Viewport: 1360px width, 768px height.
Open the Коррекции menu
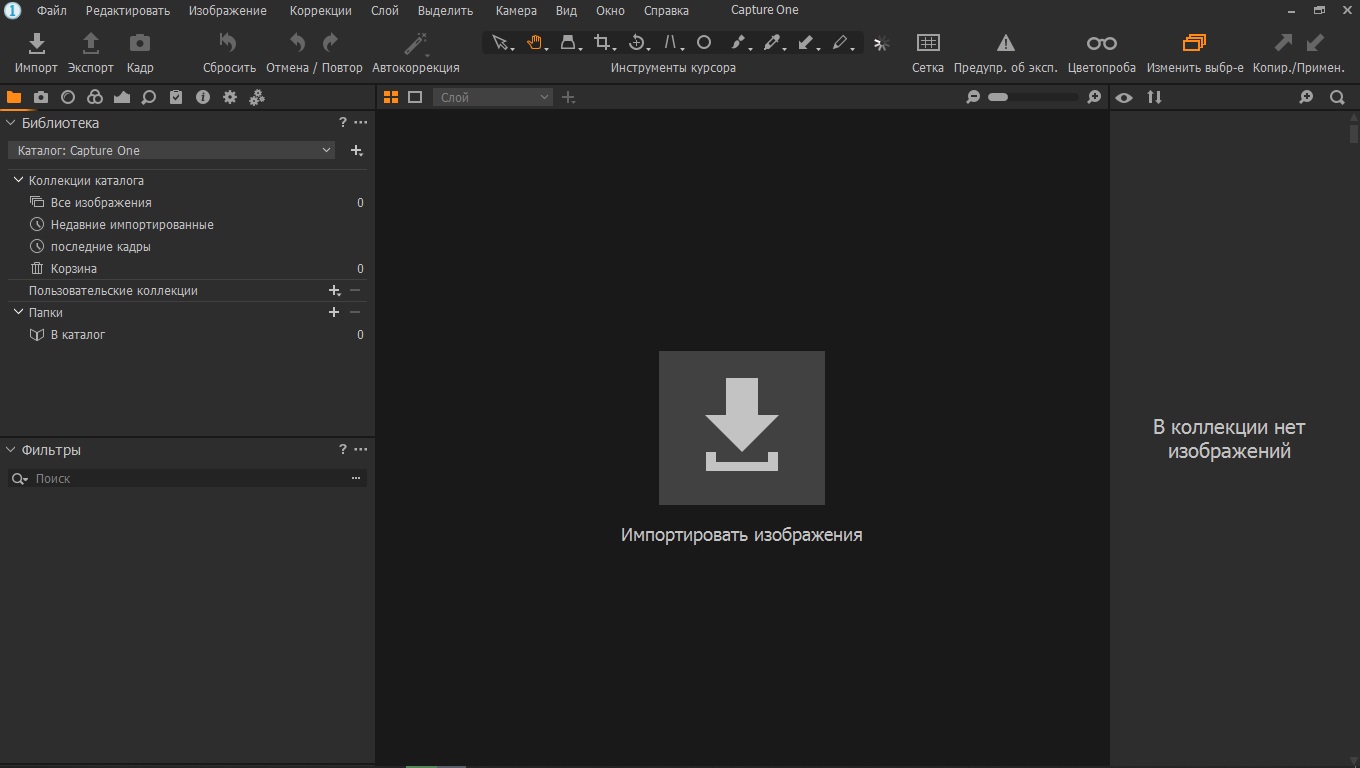coord(320,11)
